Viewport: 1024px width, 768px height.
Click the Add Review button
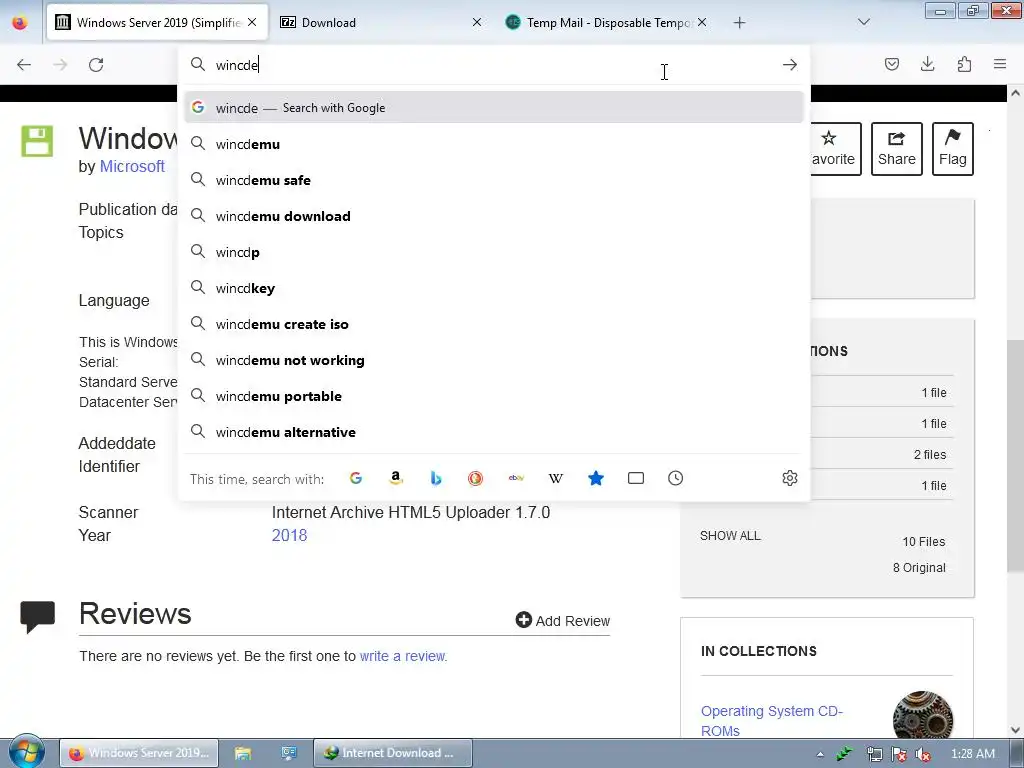tap(563, 620)
